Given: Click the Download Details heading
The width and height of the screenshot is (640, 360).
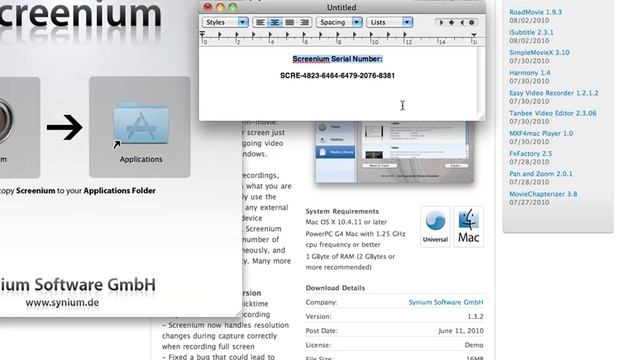Looking at the screenshot, I should click(335, 288).
